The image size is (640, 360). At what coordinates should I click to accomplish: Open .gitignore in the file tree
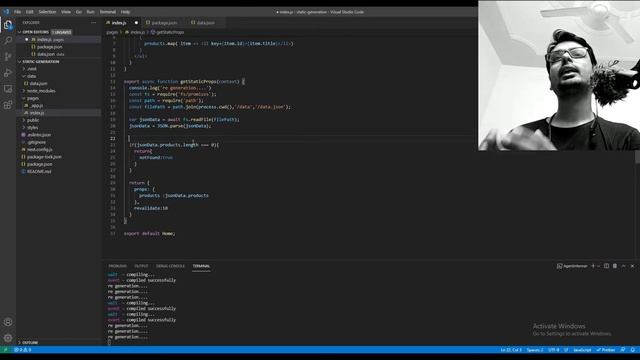36,142
